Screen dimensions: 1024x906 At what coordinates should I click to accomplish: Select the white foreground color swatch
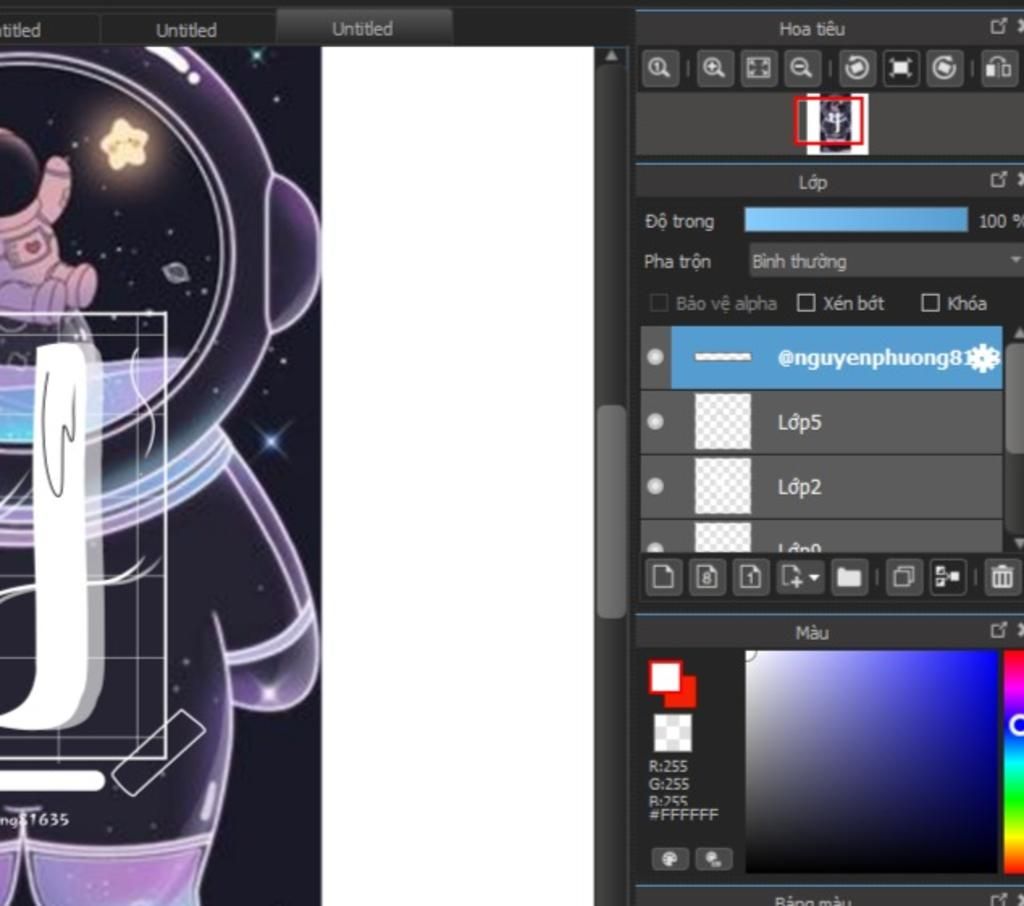coord(665,676)
